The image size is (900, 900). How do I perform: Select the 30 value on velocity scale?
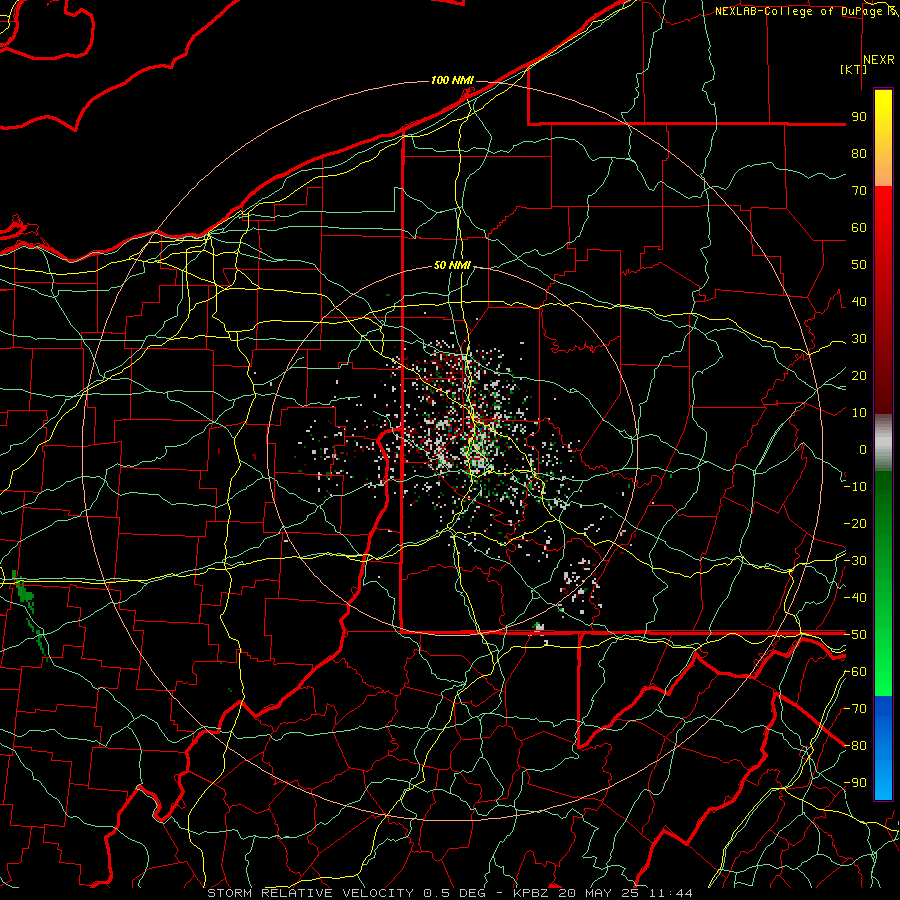pos(859,339)
